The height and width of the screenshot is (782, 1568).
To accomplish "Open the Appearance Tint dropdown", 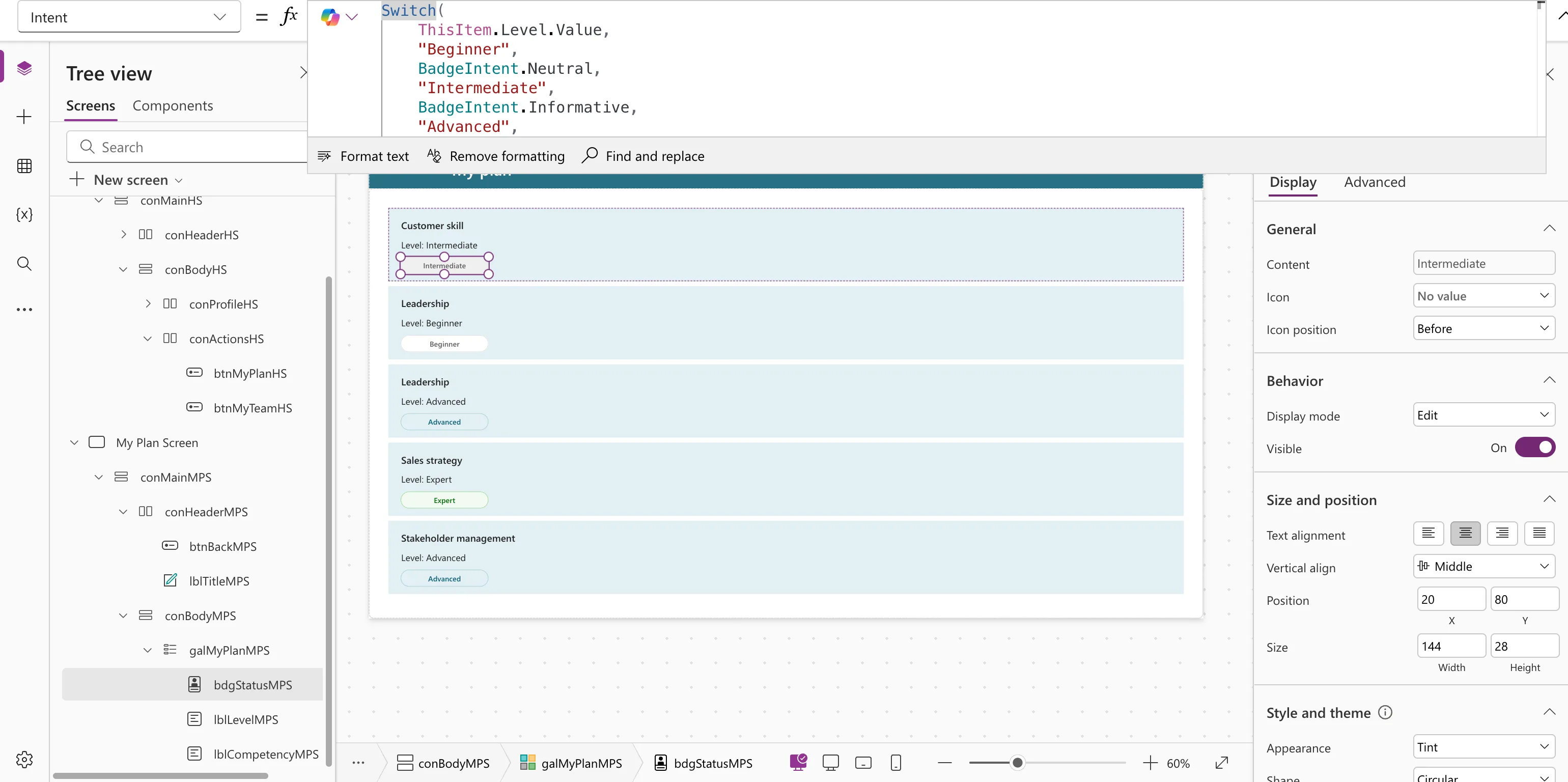I will [x=1483, y=747].
